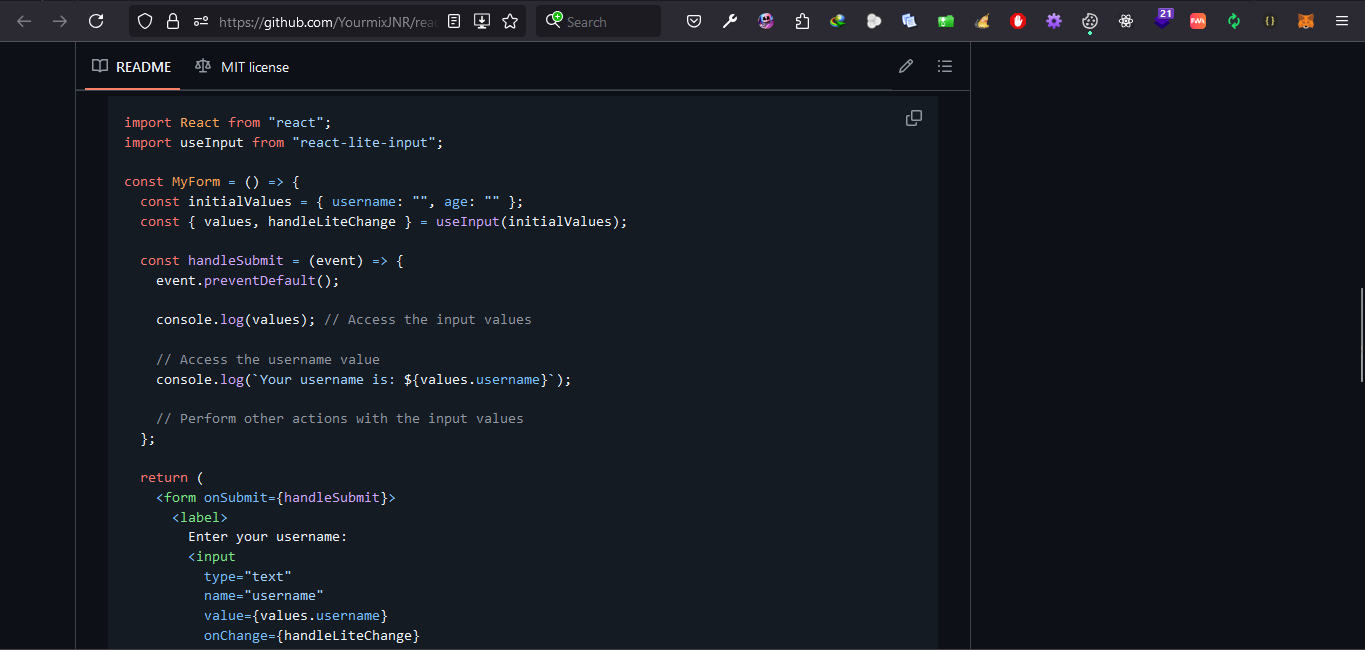Reload the GitHub page
The image size is (1365, 650).
click(96, 20)
